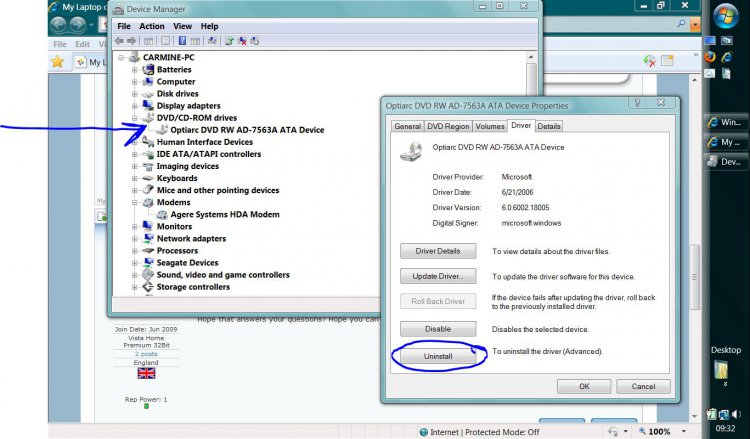This screenshot has height=439, width=750.
Task: Click the Disable button in Properties dialog
Action: pyautogui.click(x=438, y=329)
